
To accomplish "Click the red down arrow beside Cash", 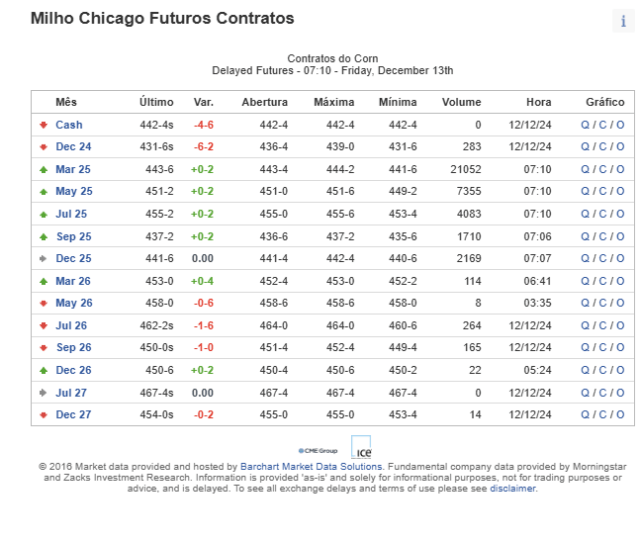I will point(43,125).
